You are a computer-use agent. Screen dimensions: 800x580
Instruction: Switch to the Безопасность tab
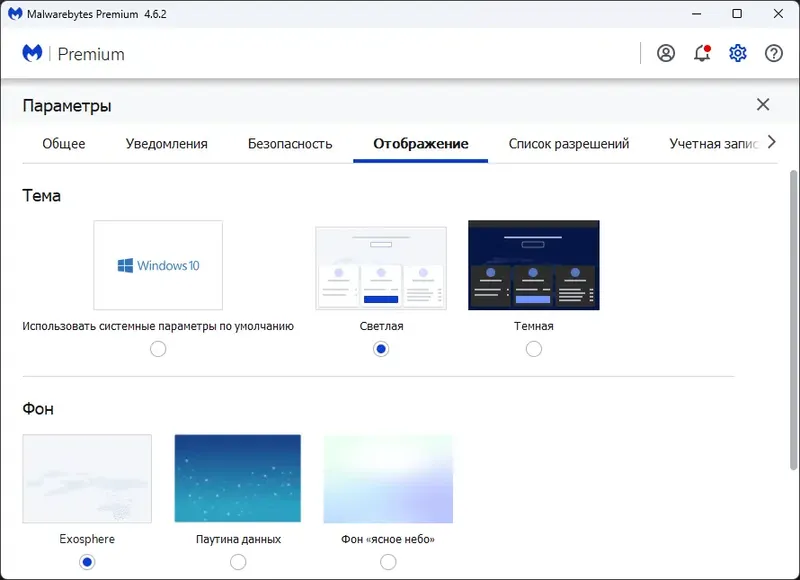click(x=288, y=143)
